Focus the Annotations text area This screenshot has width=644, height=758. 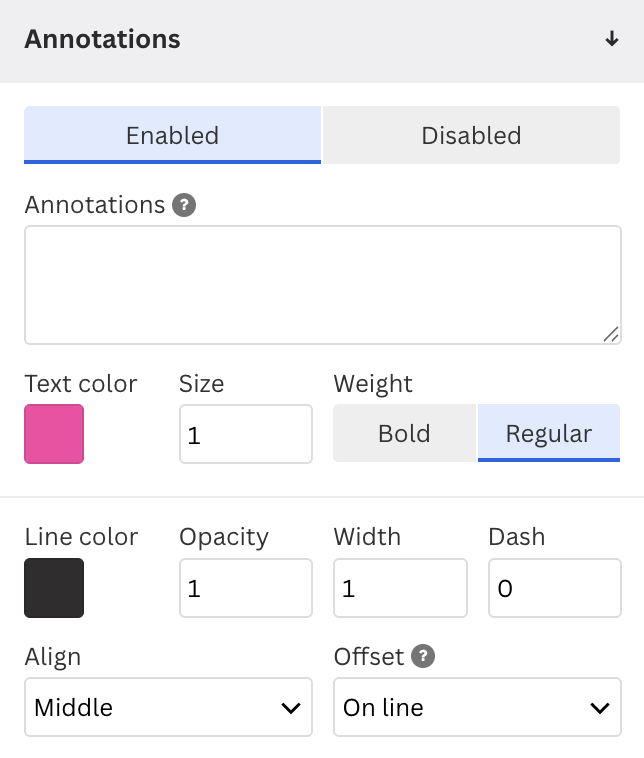point(323,285)
